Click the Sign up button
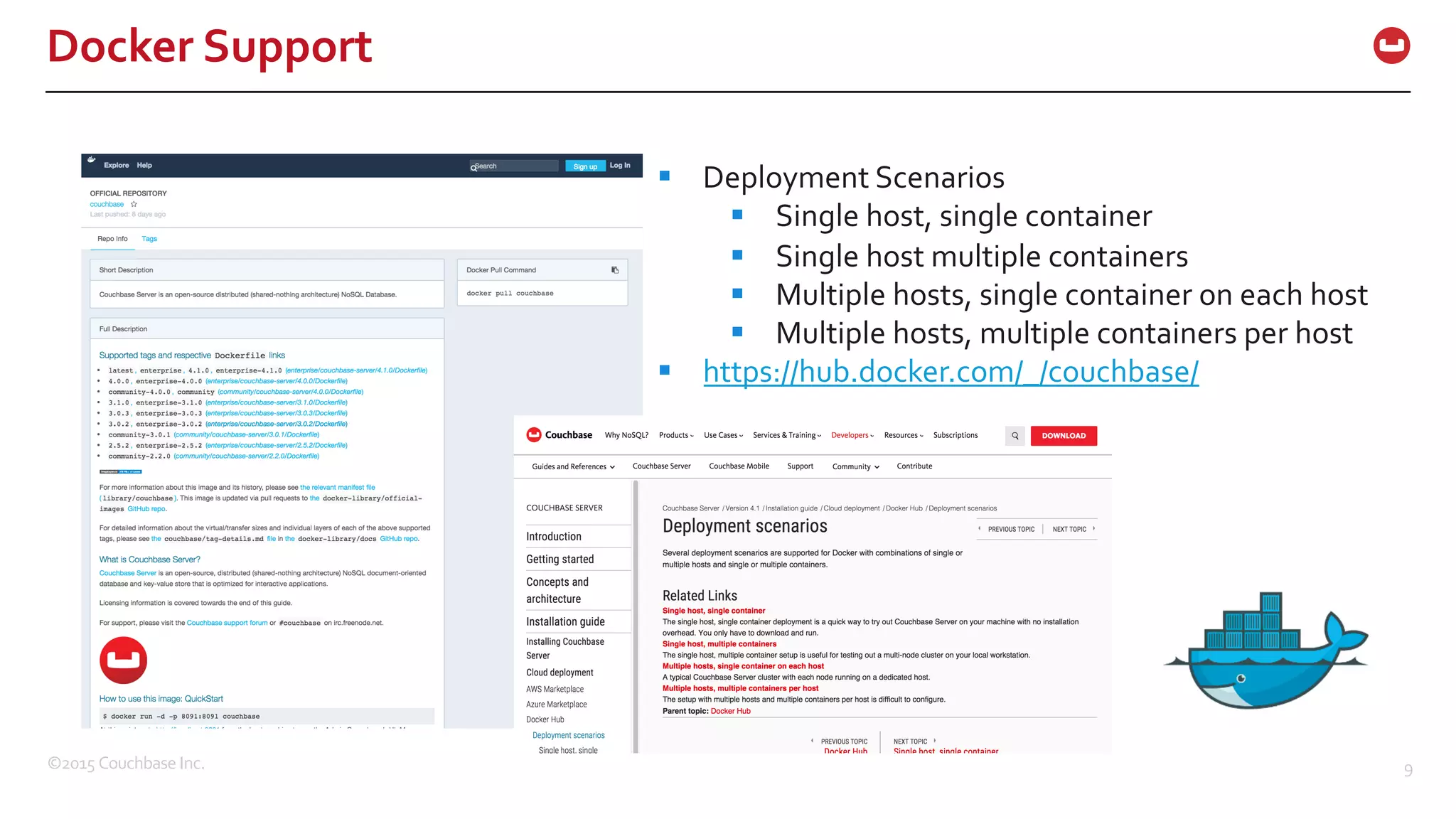 (x=585, y=166)
